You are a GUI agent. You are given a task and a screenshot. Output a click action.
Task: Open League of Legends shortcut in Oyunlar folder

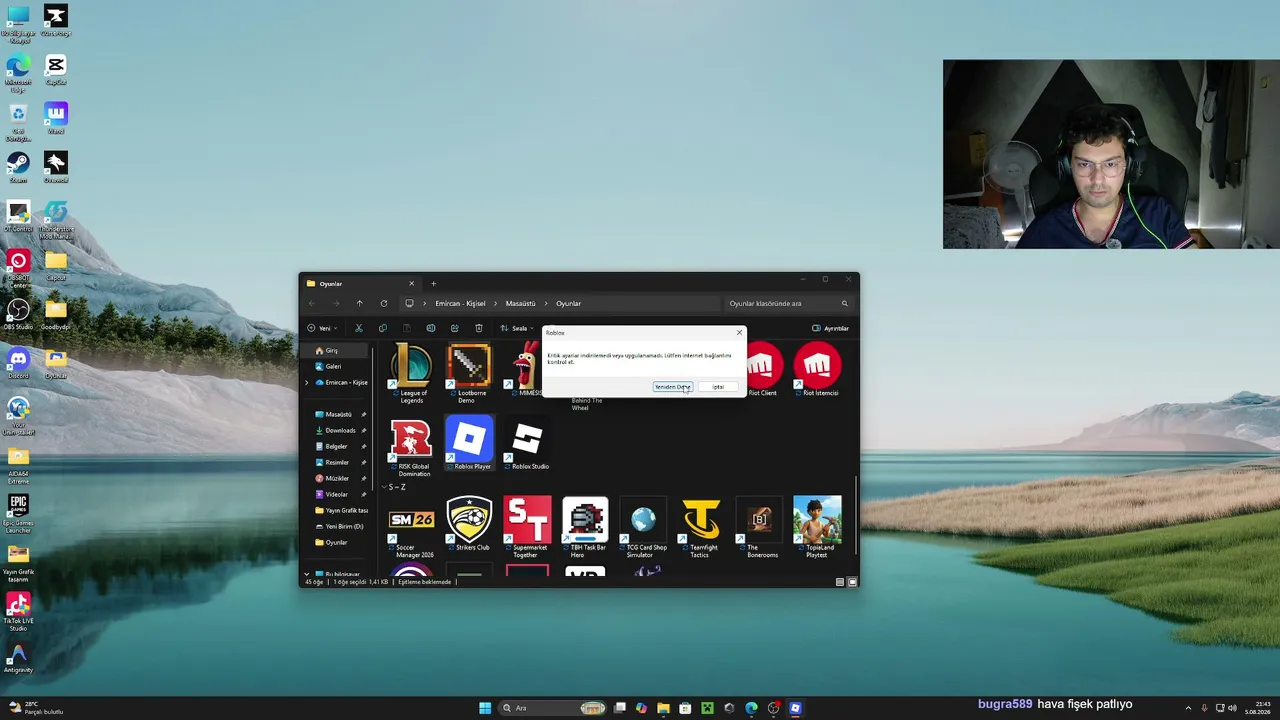pyautogui.click(x=412, y=372)
